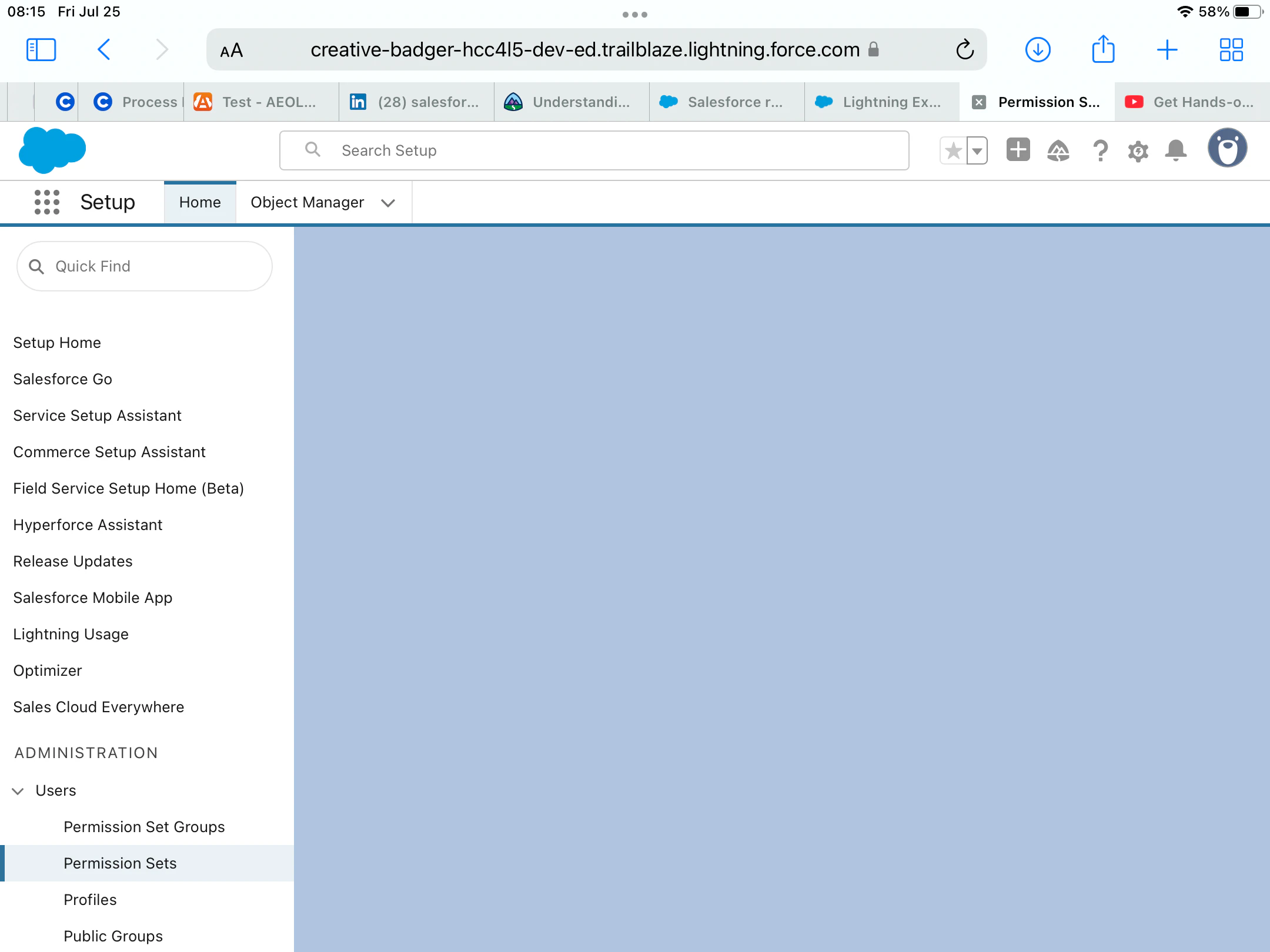Image resolution: width=1270 pixels, height=952 pixels.
Task: Open the Trailhead guidance center icon
Action: coord(1058,151)
